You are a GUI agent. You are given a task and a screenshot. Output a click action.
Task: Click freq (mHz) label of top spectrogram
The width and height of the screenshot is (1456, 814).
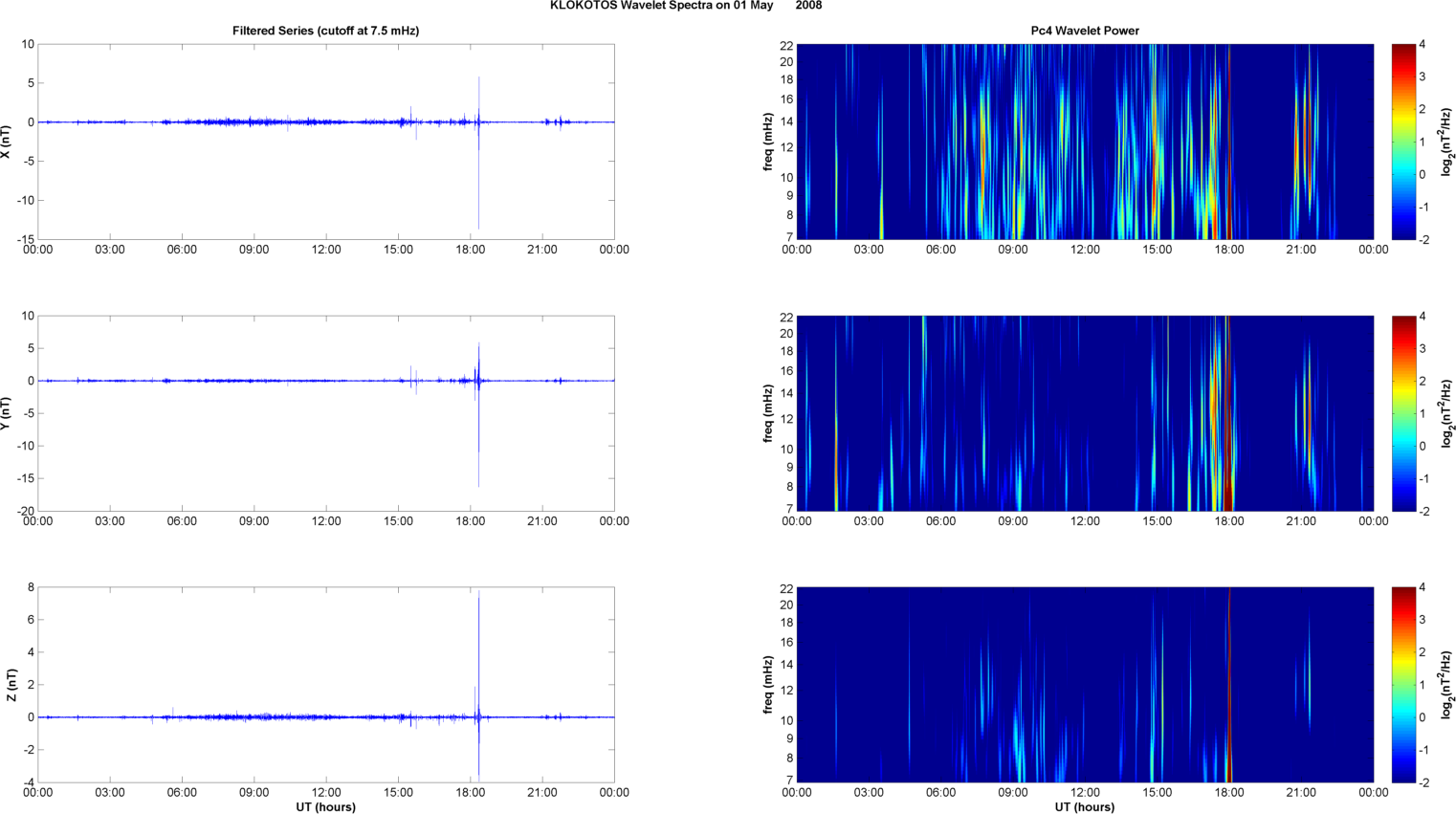click(768, 142)
